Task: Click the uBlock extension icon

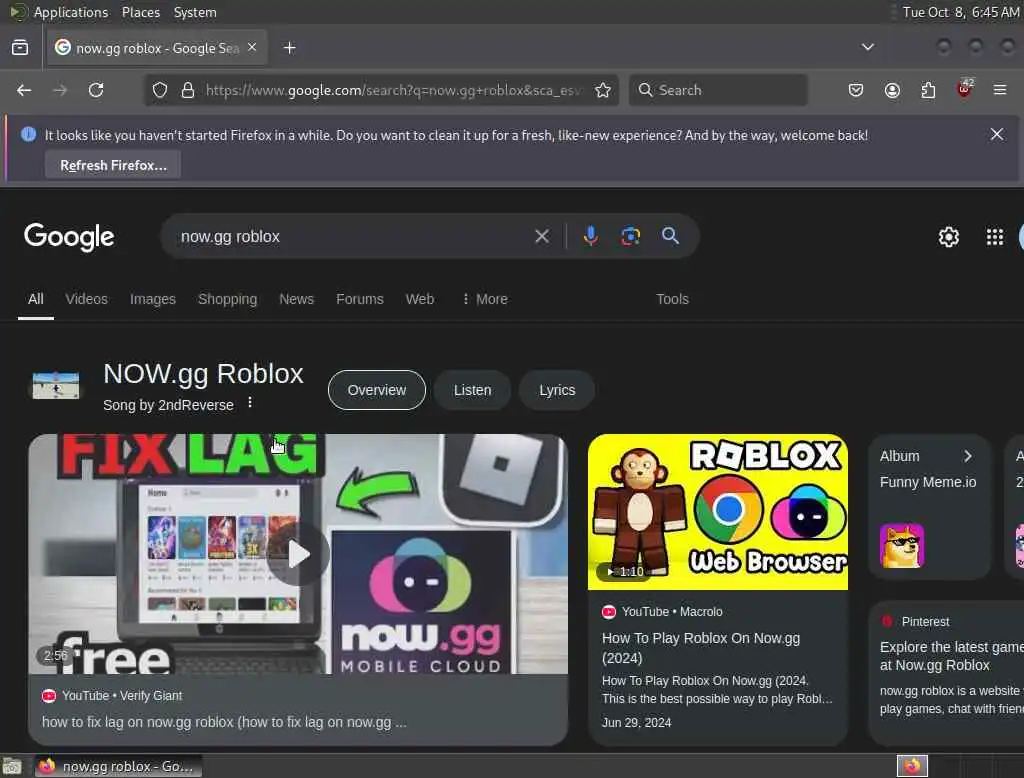Action: (964, 89)
